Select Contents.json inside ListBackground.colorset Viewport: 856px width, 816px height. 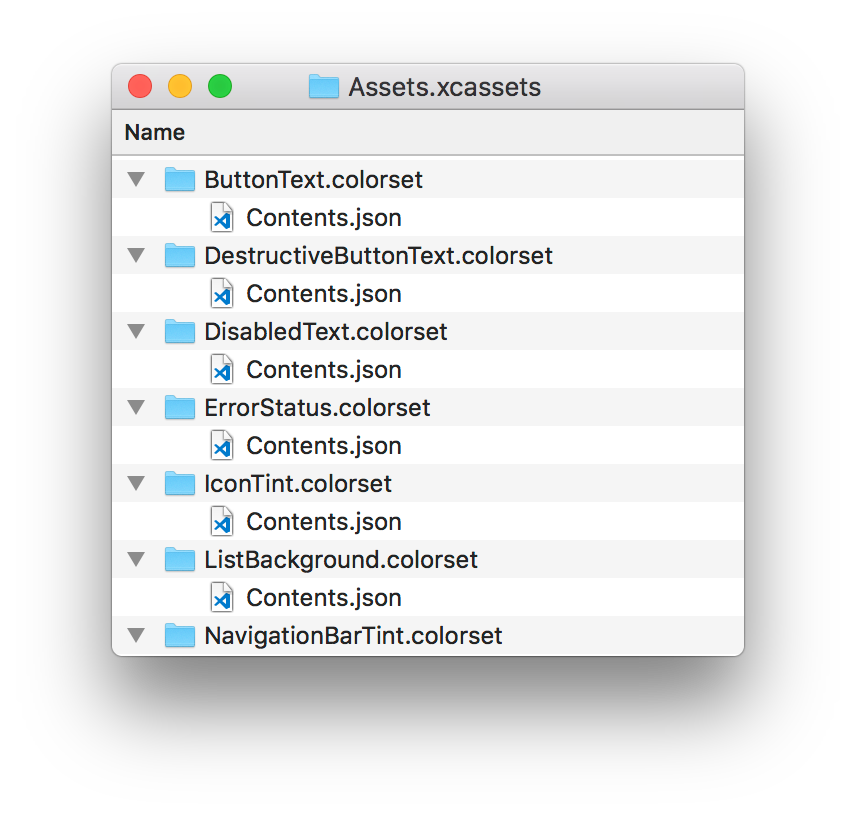point(323,598)
